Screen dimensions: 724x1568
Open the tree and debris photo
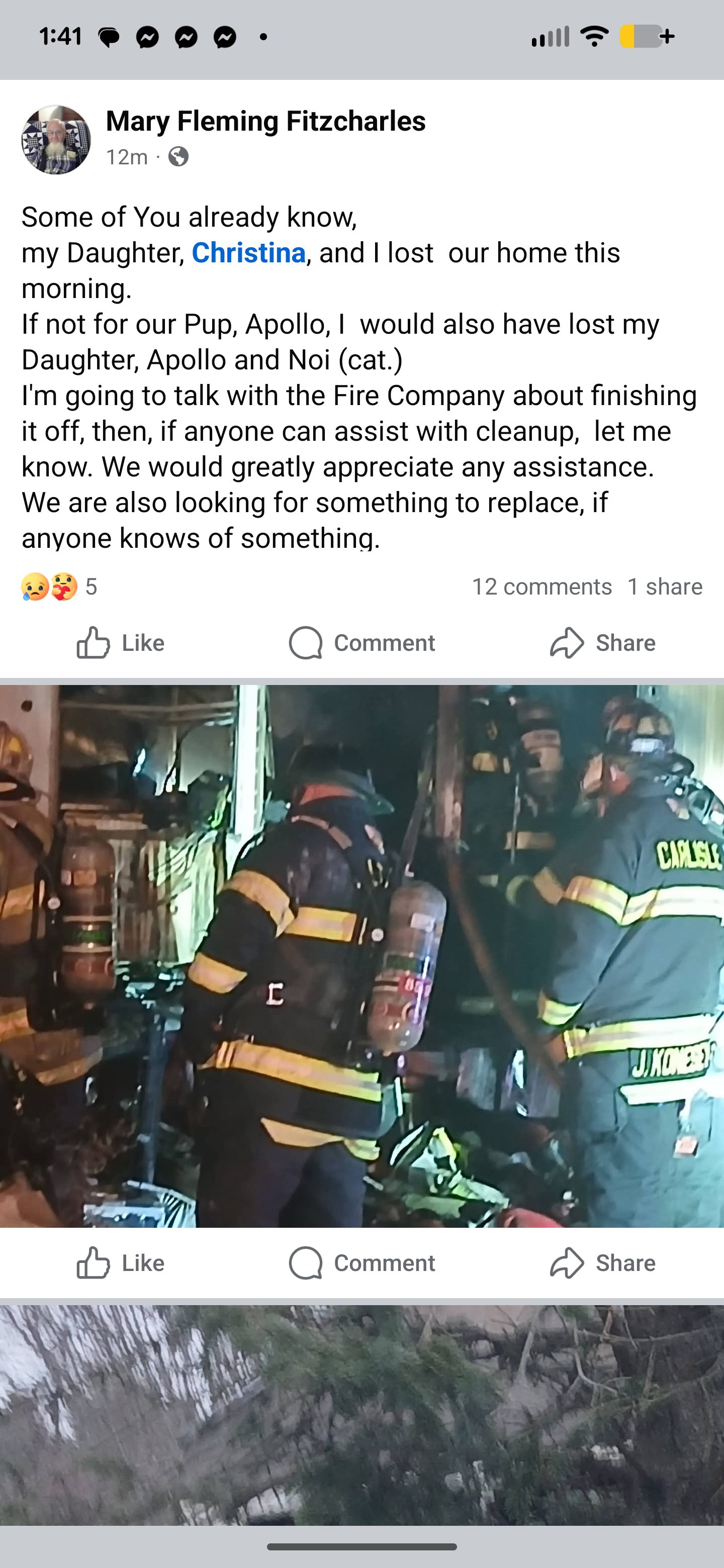[361, 1415]
